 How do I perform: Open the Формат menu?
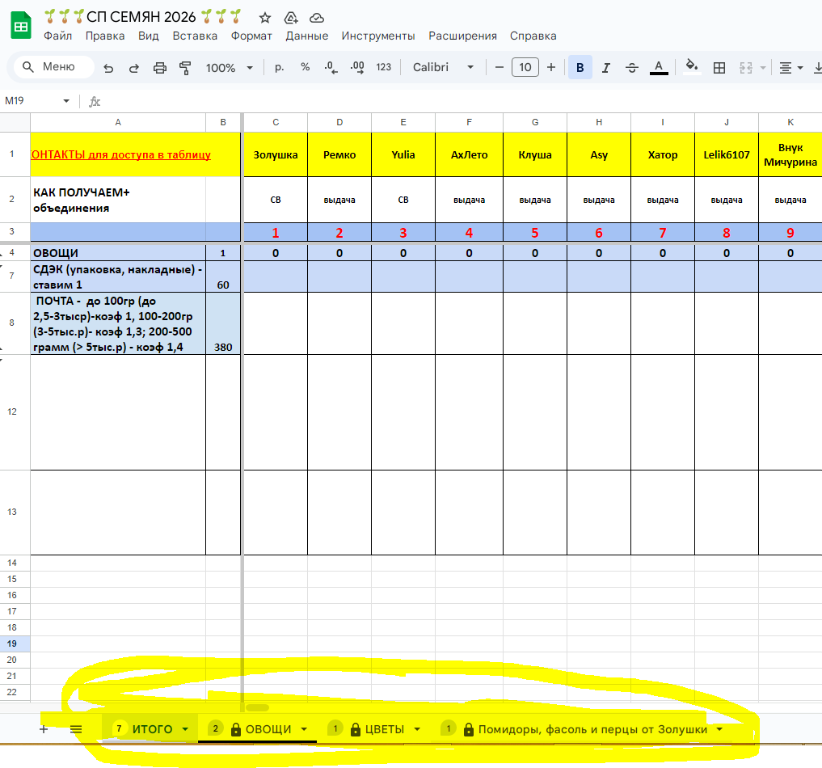[x=251, y=36]
